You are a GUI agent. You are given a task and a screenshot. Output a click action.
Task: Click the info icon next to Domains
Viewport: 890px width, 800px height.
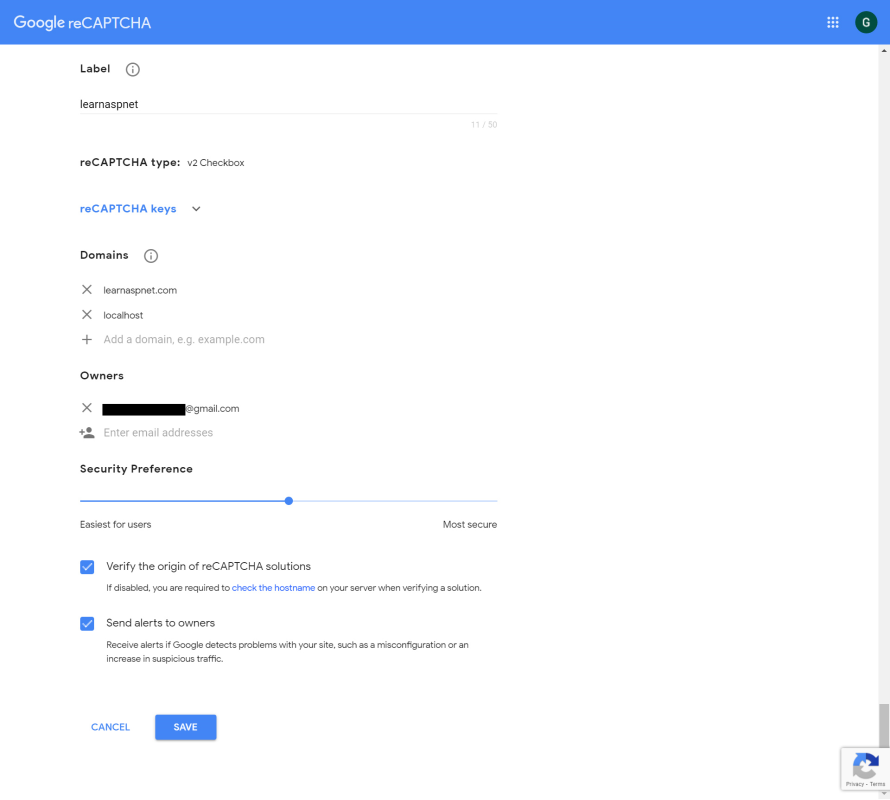(x=150, y=256)
